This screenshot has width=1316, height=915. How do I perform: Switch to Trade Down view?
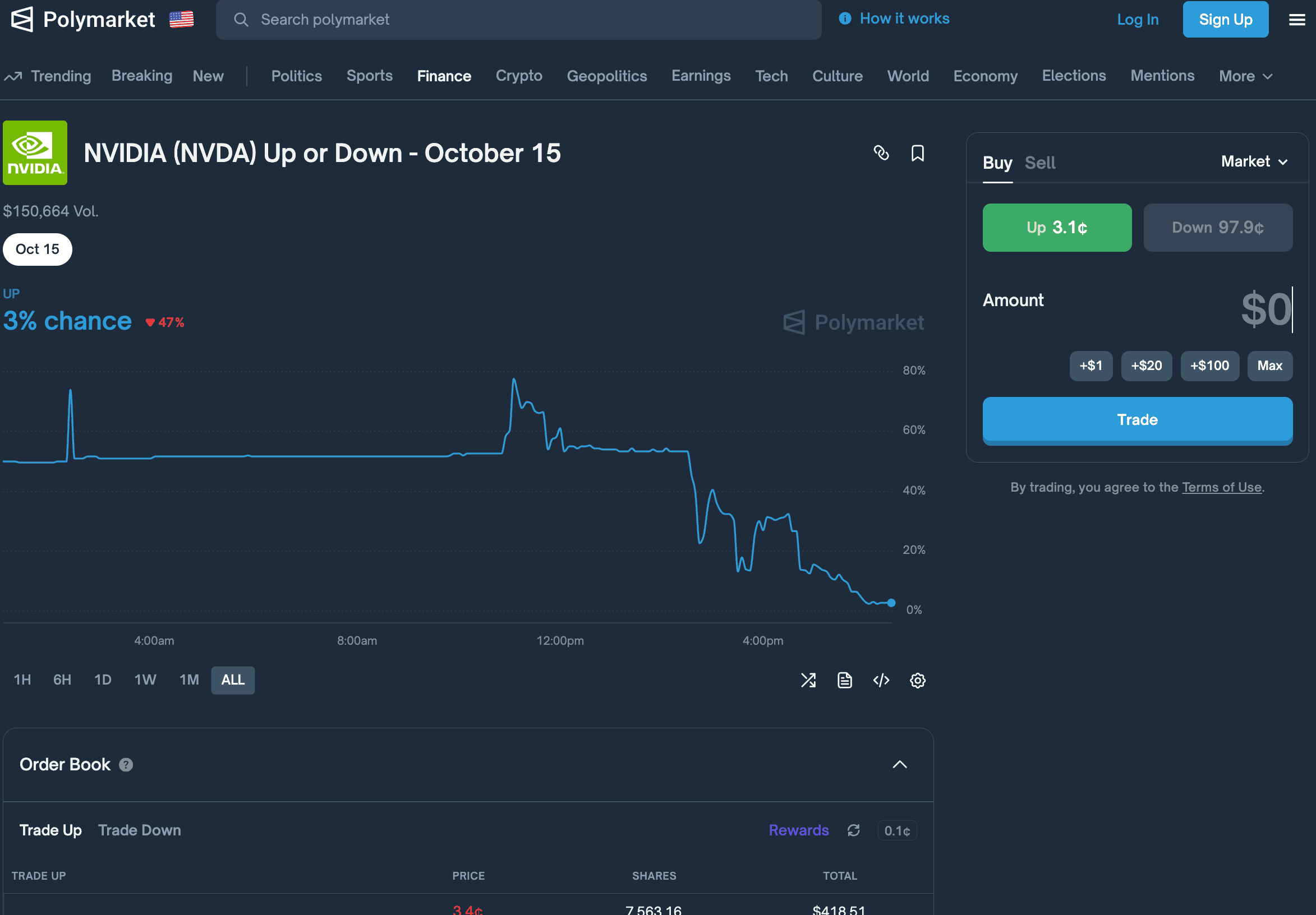coord(139,830)
